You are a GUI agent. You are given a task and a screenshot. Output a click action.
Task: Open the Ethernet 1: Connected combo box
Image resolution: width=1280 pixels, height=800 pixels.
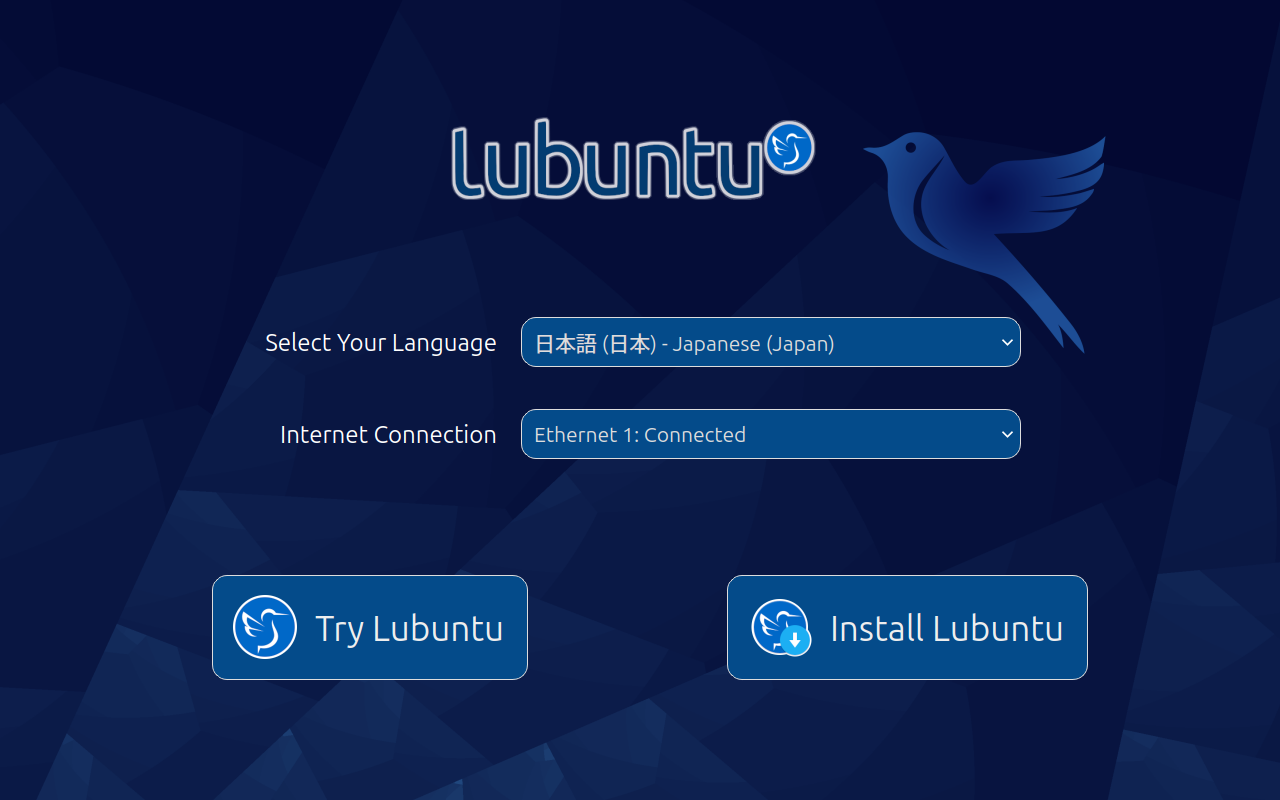click(770, 434)
